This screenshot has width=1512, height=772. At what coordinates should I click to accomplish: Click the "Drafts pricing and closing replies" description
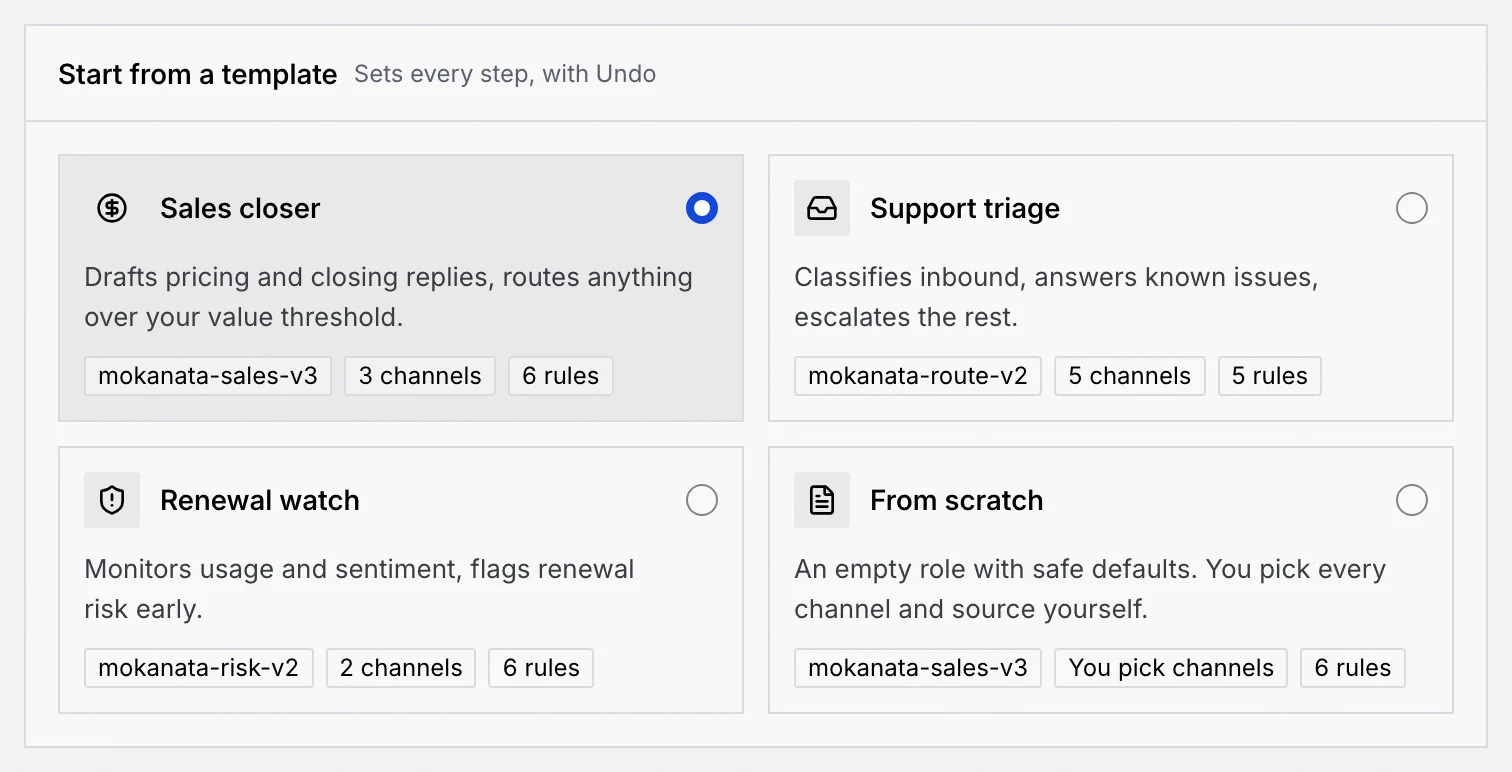pos(389,297)
